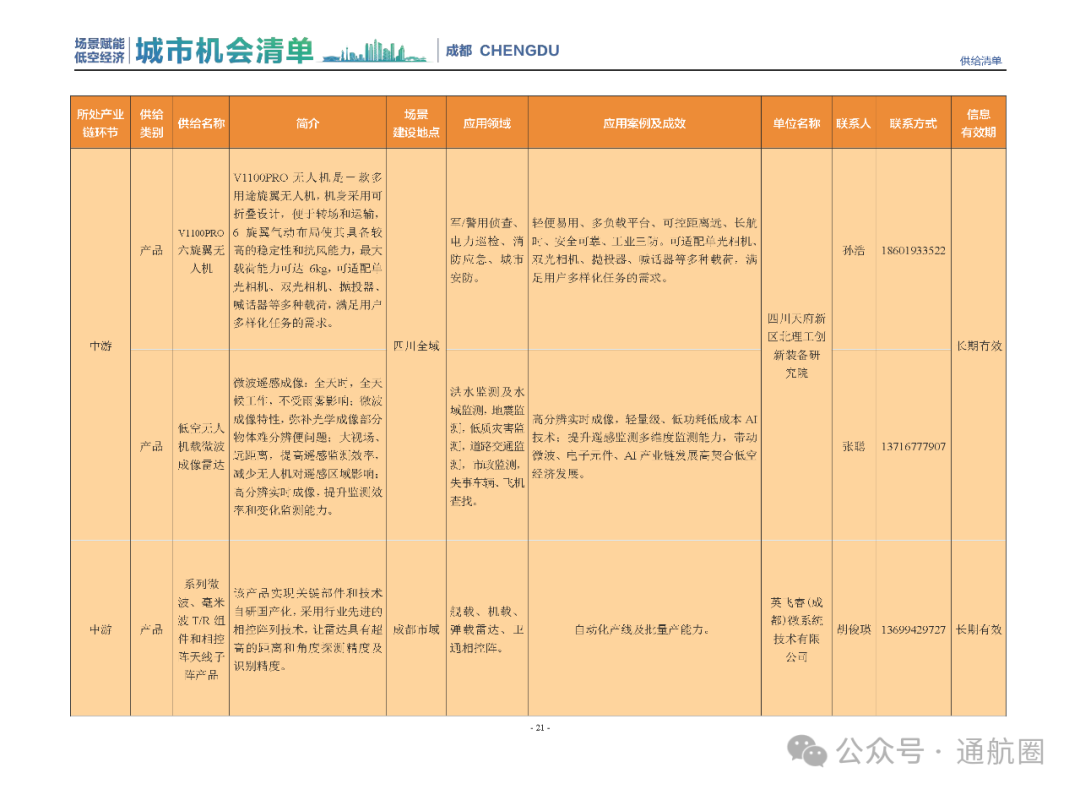Click the 军/警用侦查 application field cell
Viewport: 1080px width, 795px height.
(x=487, y=250)
